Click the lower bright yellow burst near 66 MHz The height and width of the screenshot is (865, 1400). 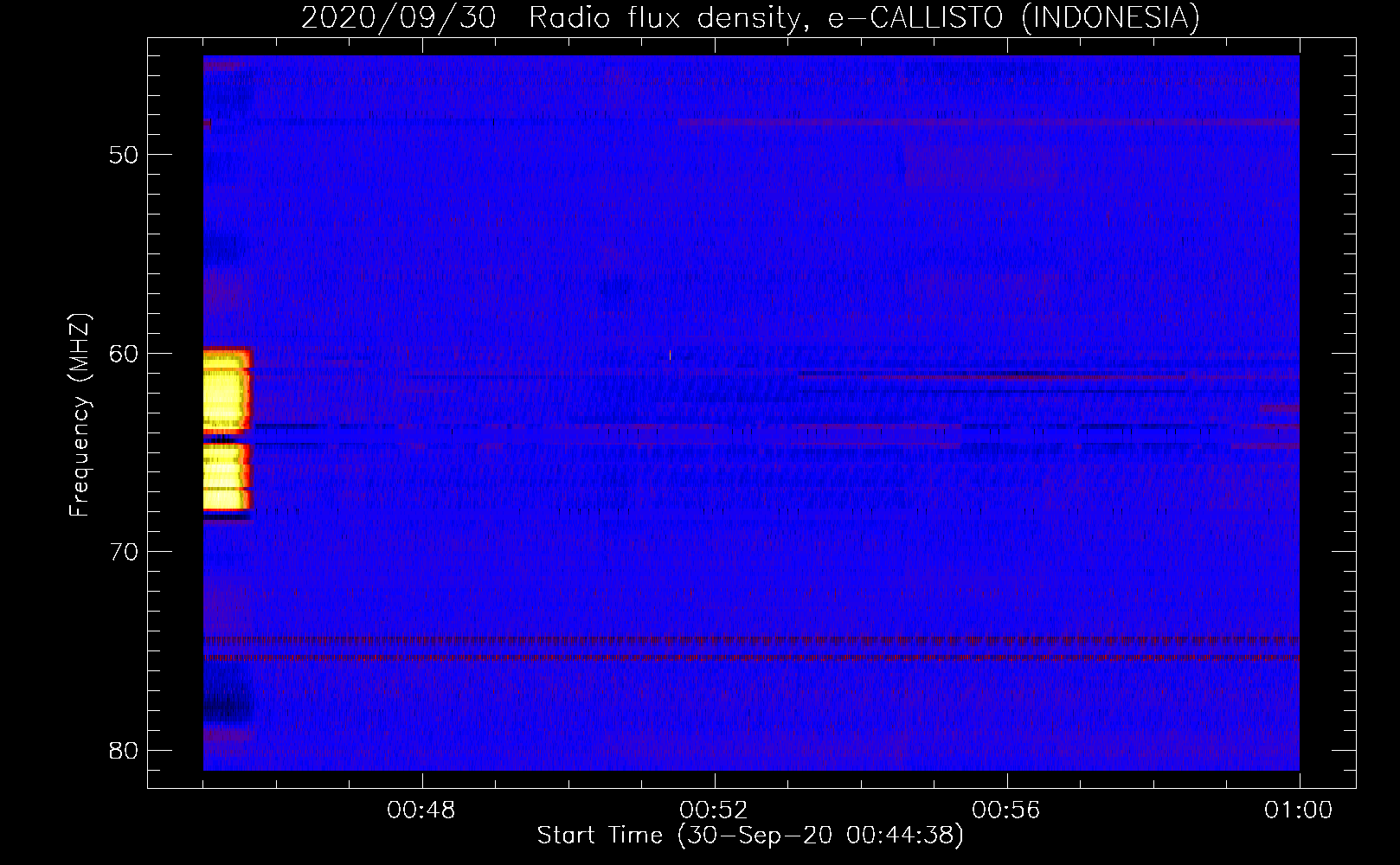pos(227,477)
